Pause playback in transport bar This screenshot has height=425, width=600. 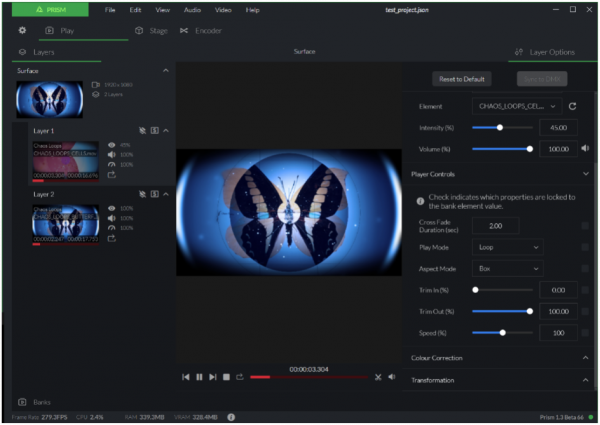[x=199, y=377]
